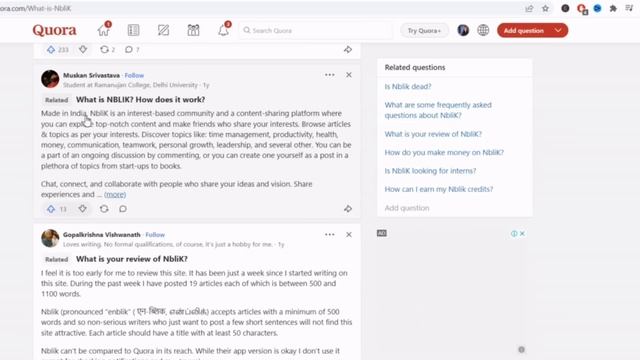The width and height of the screenshot is (640, 360).
Task: Open related question 'Is Nblik dead?'
Action: click(408, 87)
